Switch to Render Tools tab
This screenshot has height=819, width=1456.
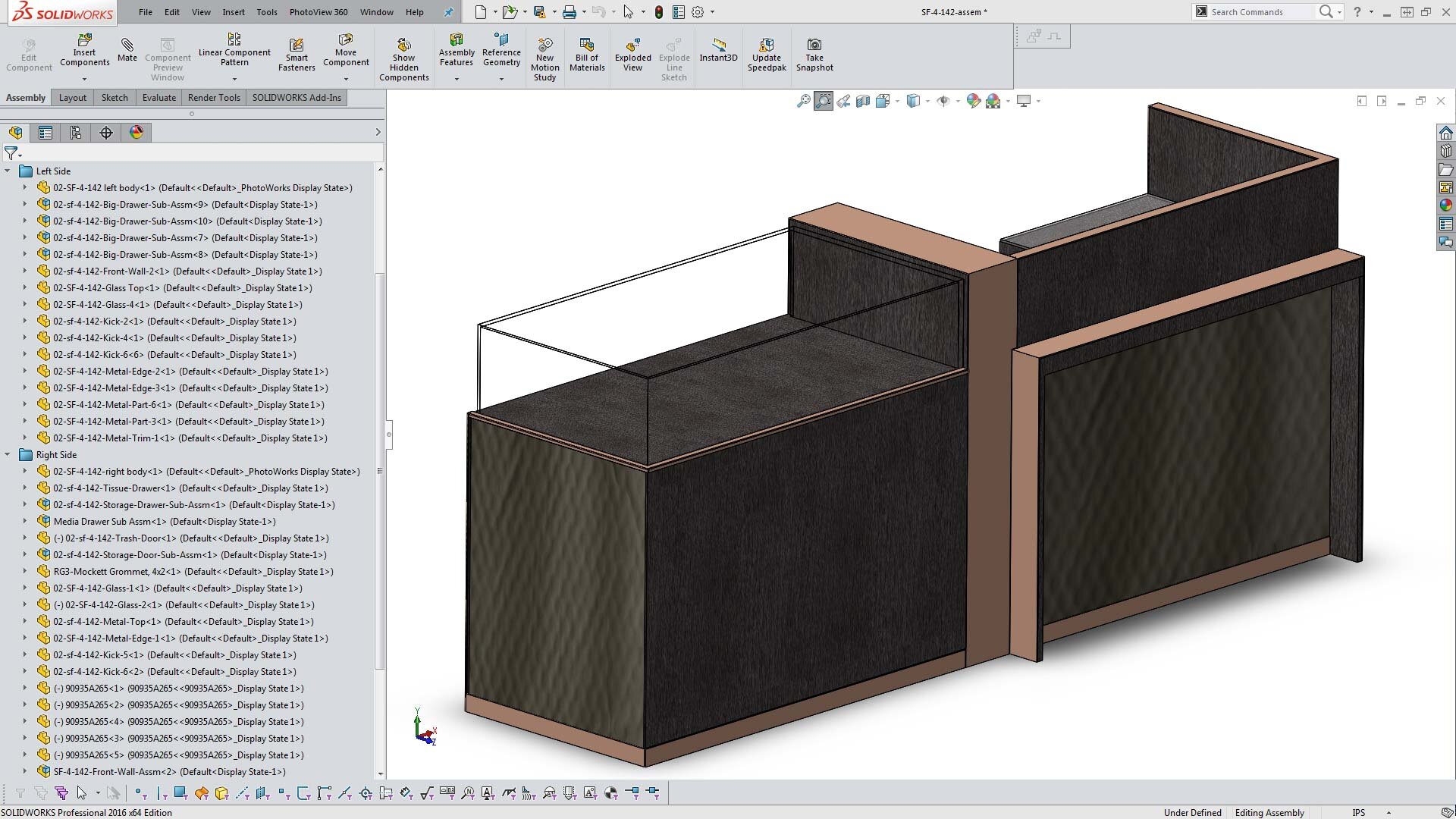214,98
